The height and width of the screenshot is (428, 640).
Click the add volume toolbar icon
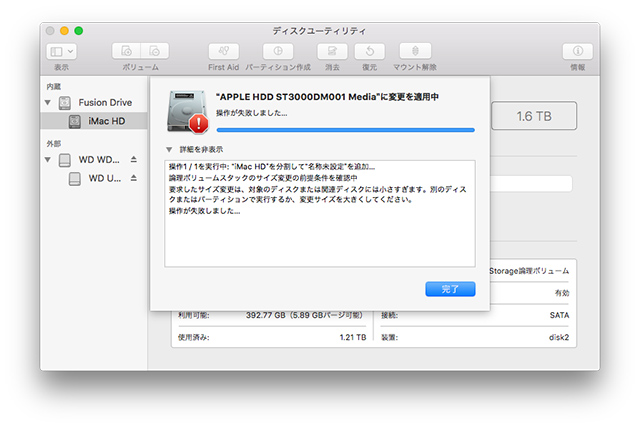coord(127,51)
